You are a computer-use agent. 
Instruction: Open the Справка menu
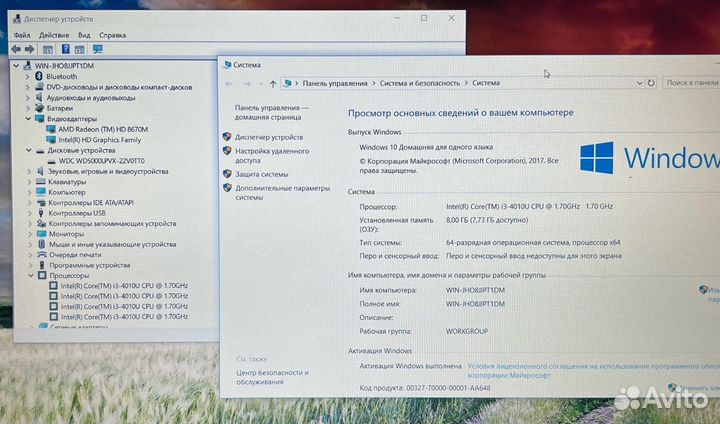pos(112,35)
